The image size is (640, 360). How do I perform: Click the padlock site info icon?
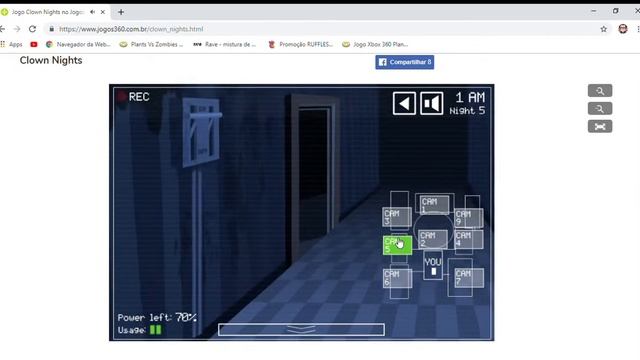tap(51, 29)
